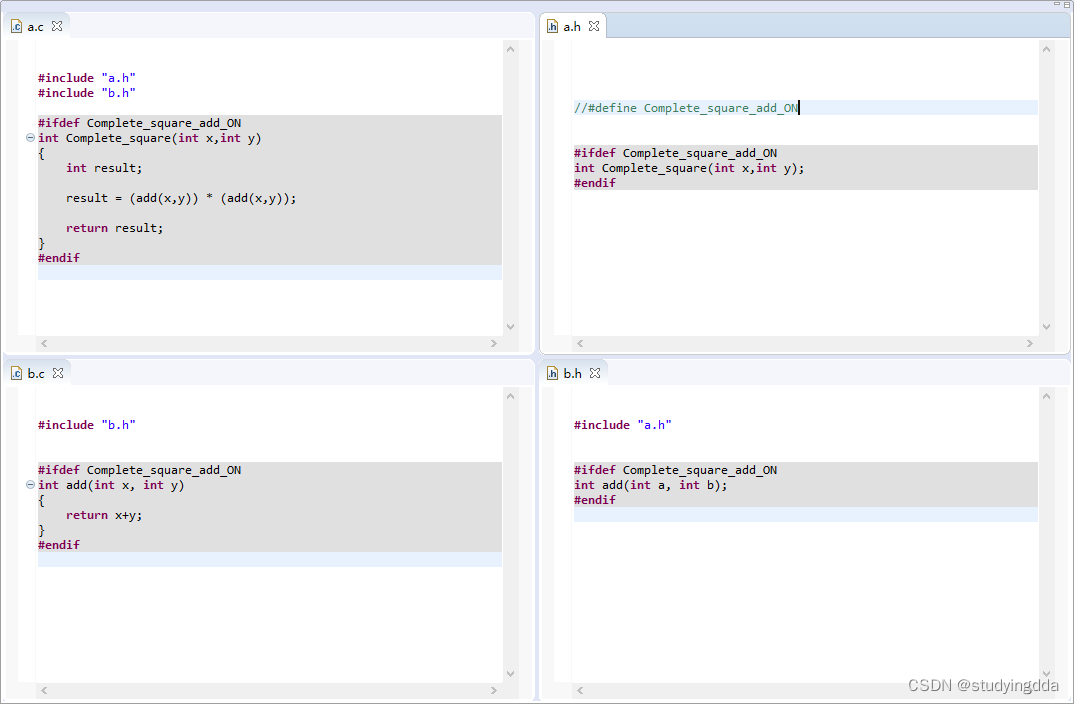Click #ifdef Complete_square_add_ON line in b.c
Viewport: 1074px width, 704px height.
[140, 470]
